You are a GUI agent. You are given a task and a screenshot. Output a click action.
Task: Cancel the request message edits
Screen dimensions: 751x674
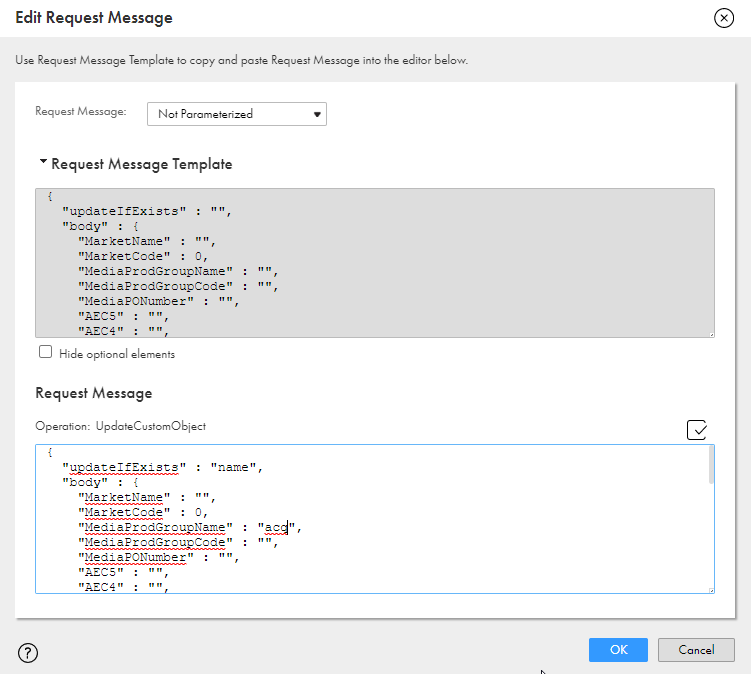pos(696,650)
